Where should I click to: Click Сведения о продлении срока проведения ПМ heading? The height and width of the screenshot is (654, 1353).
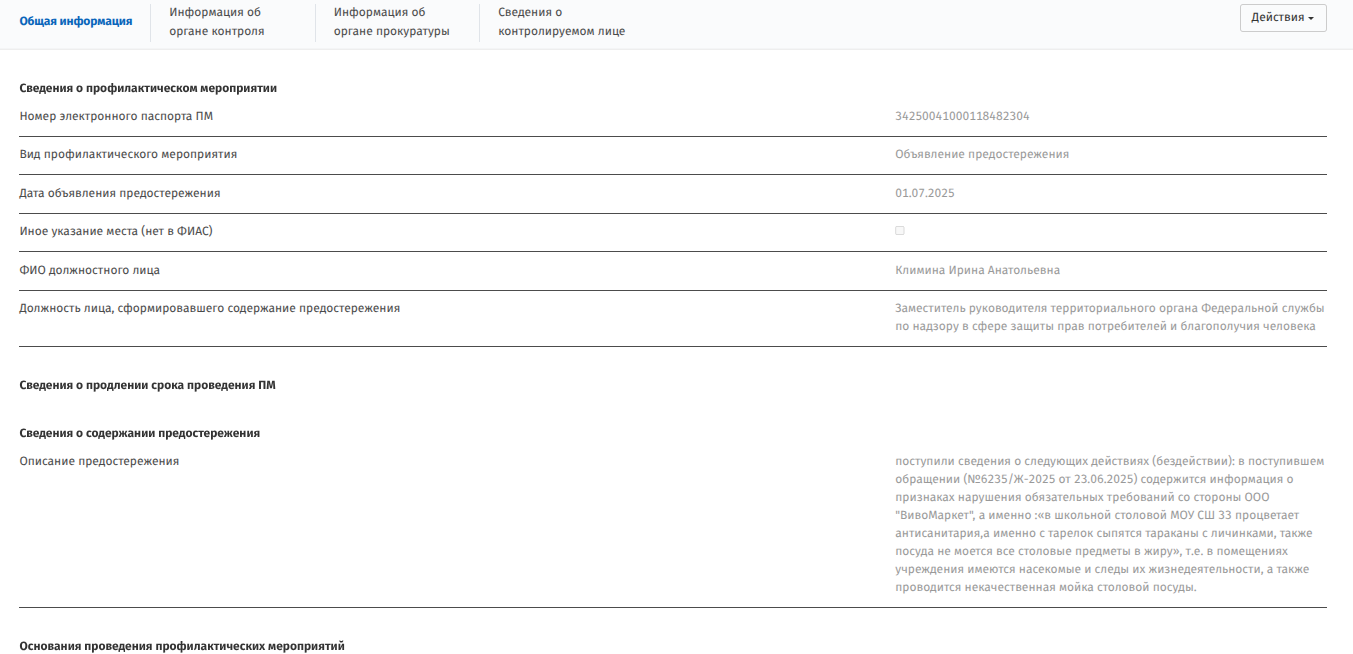[147, 385]
